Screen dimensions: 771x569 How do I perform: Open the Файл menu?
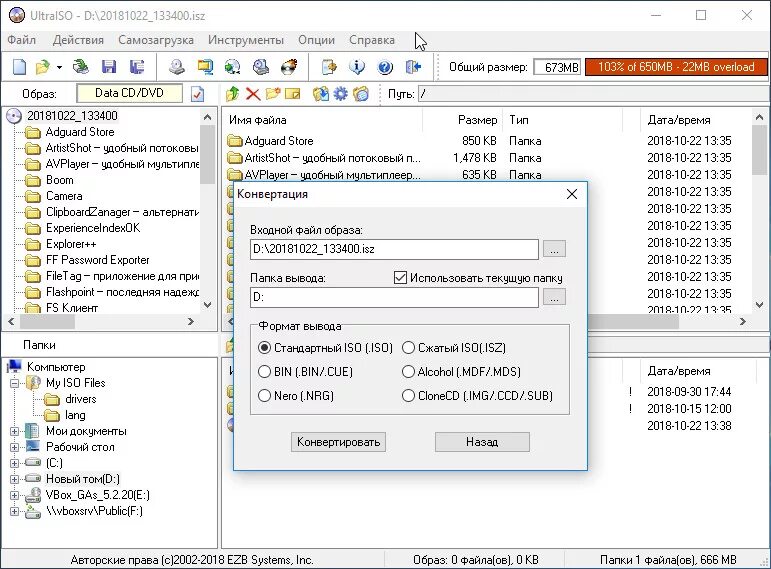point(22,40)
